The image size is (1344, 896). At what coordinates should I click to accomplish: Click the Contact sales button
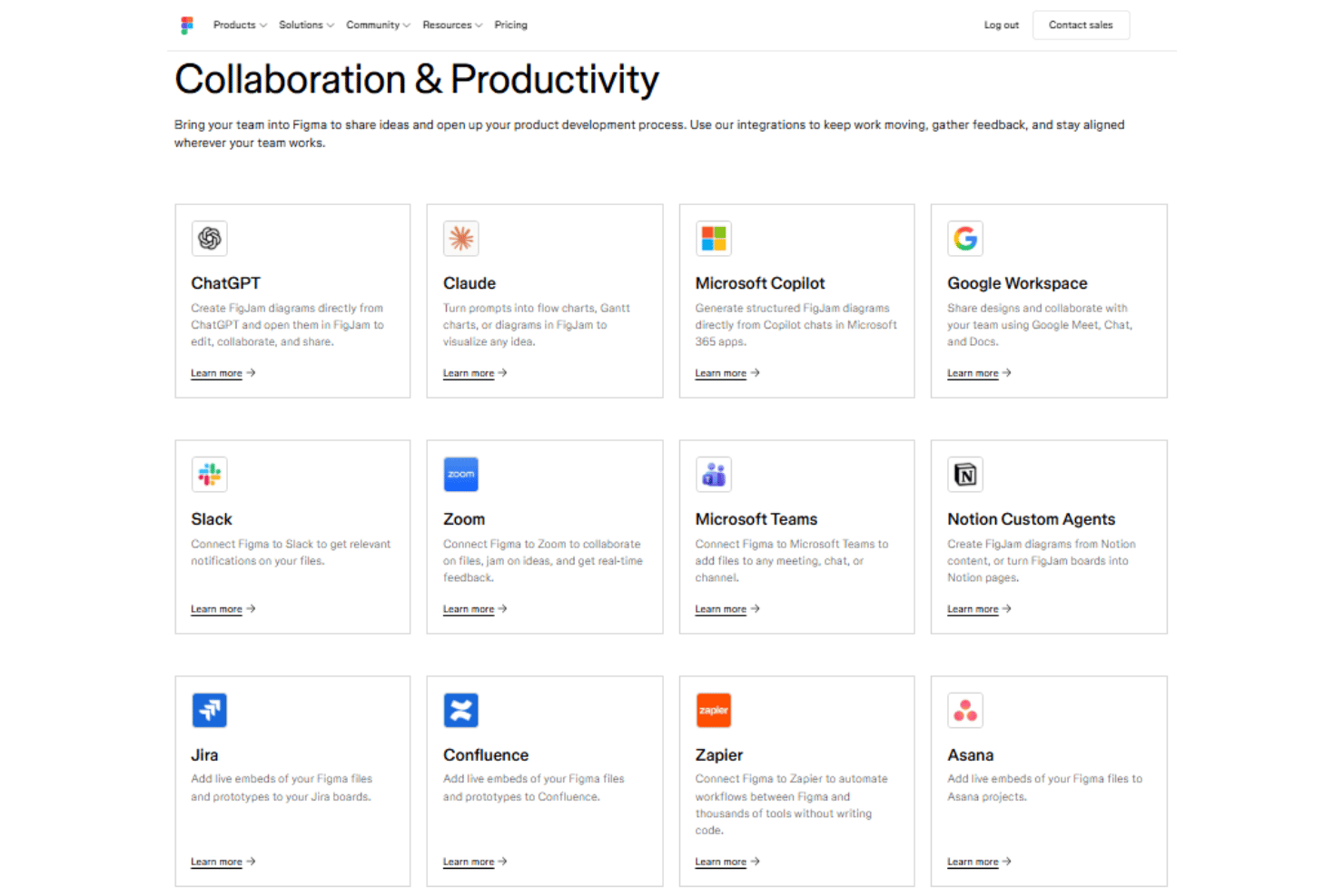click(x=1081, y=25)
